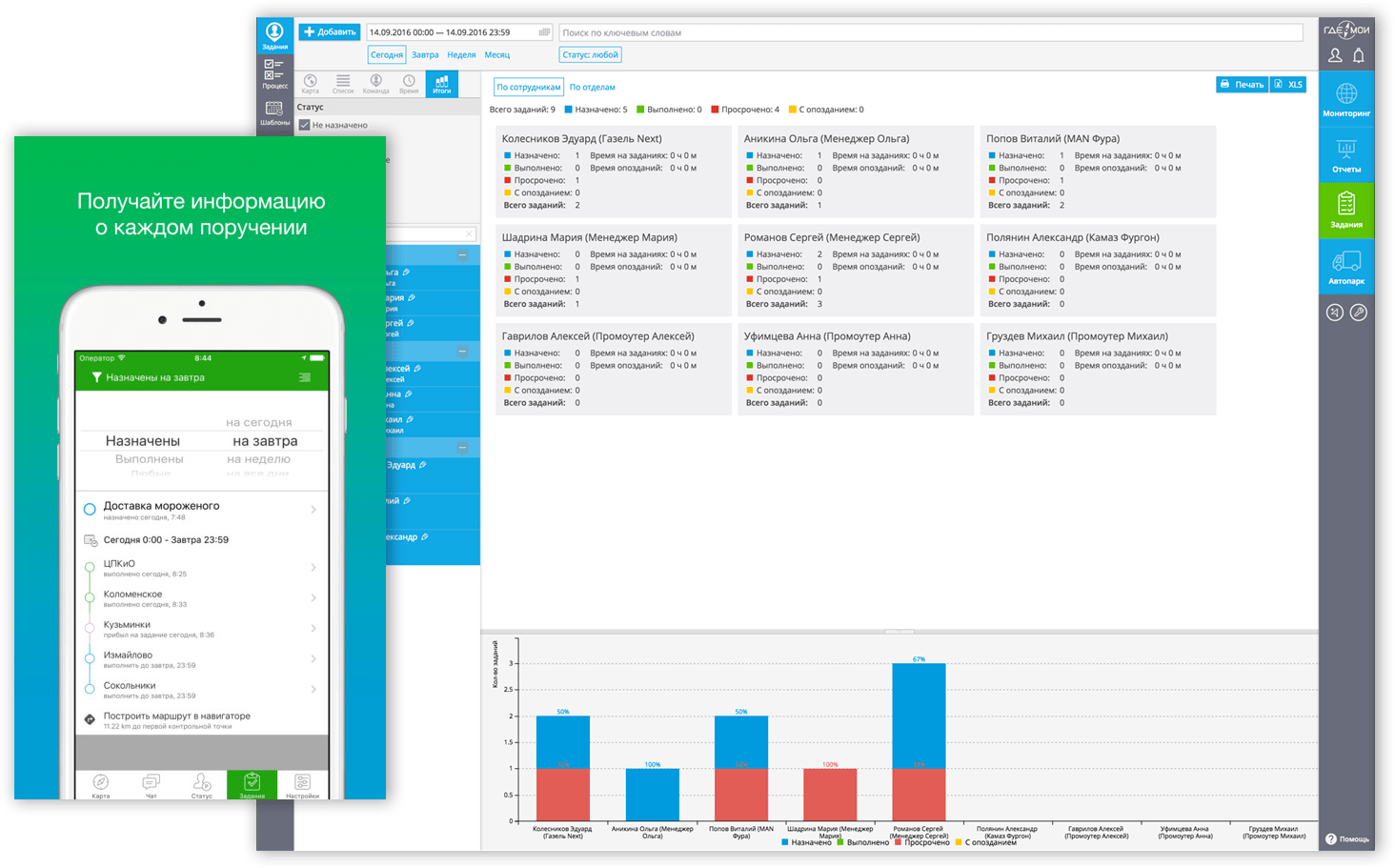Click the ГдеМои logo

coord(1346,30)
